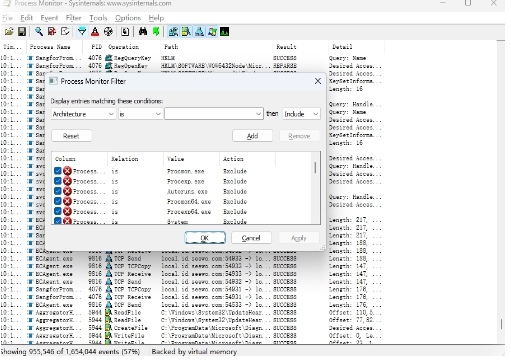Toggle Autoscroll in the toolbar
Image resolution: width=511 pixels, height=363 pixels.
click(52, 32)
